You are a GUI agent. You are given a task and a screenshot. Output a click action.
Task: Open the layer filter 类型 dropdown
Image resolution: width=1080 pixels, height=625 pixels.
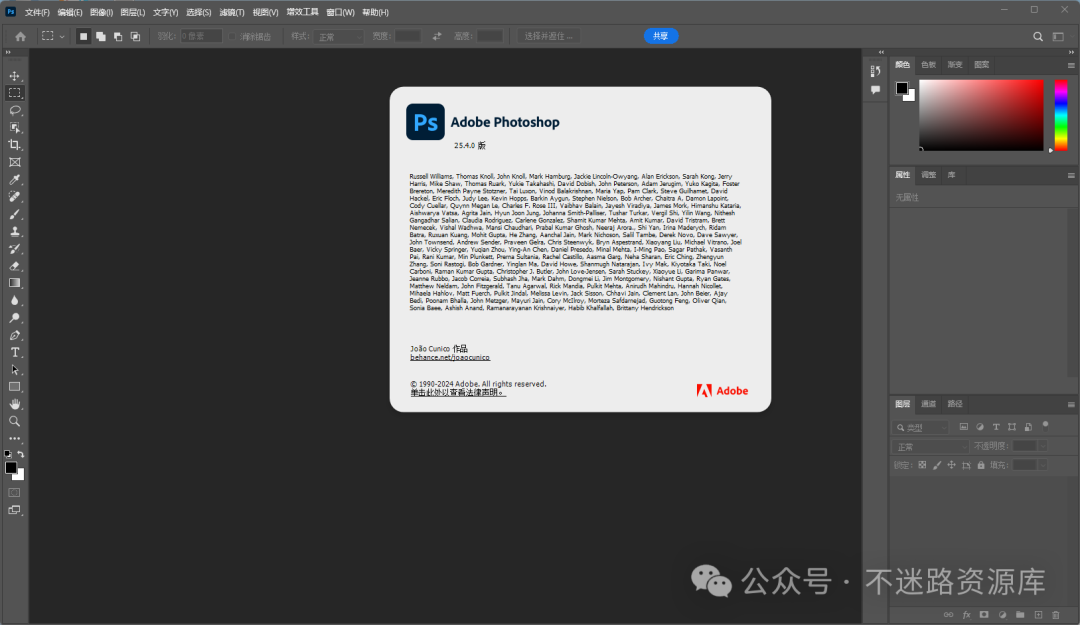pyautogui.click(x=922, y=427)
